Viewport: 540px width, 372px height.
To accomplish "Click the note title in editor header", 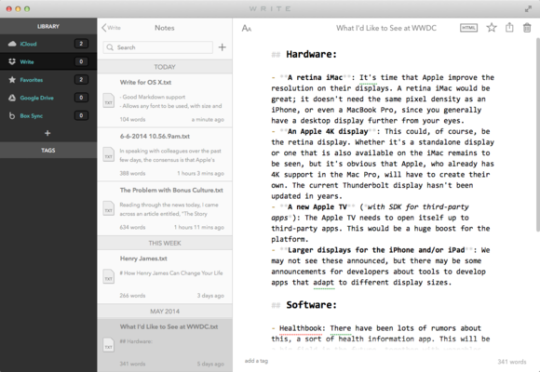I will coord(386,28).
